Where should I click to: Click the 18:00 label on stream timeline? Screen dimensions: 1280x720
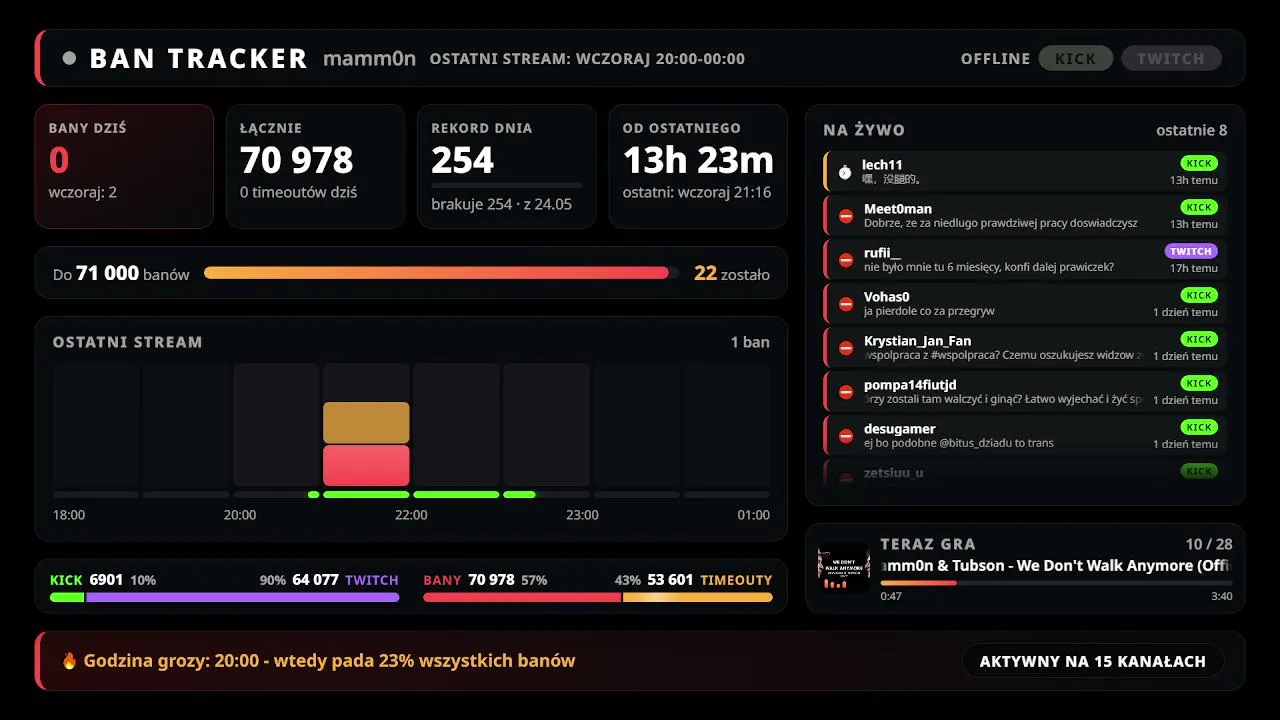69,515
